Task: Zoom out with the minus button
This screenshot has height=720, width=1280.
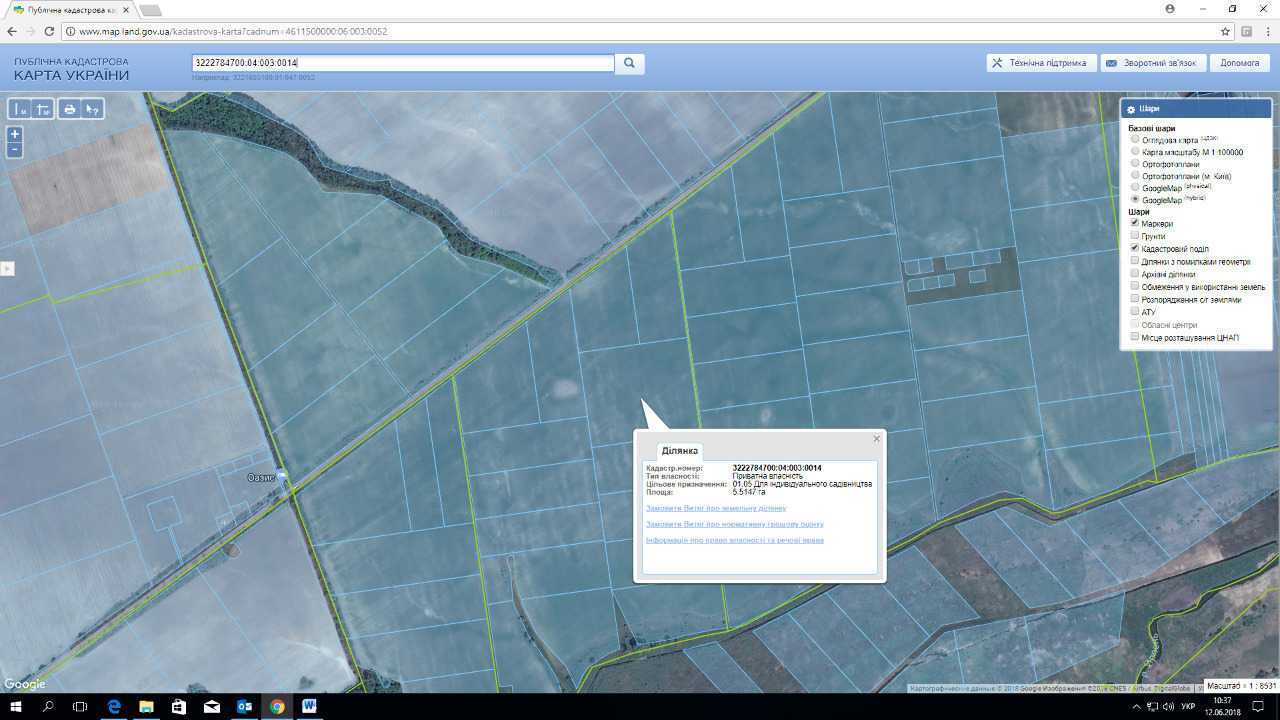Action: point(15,150)
